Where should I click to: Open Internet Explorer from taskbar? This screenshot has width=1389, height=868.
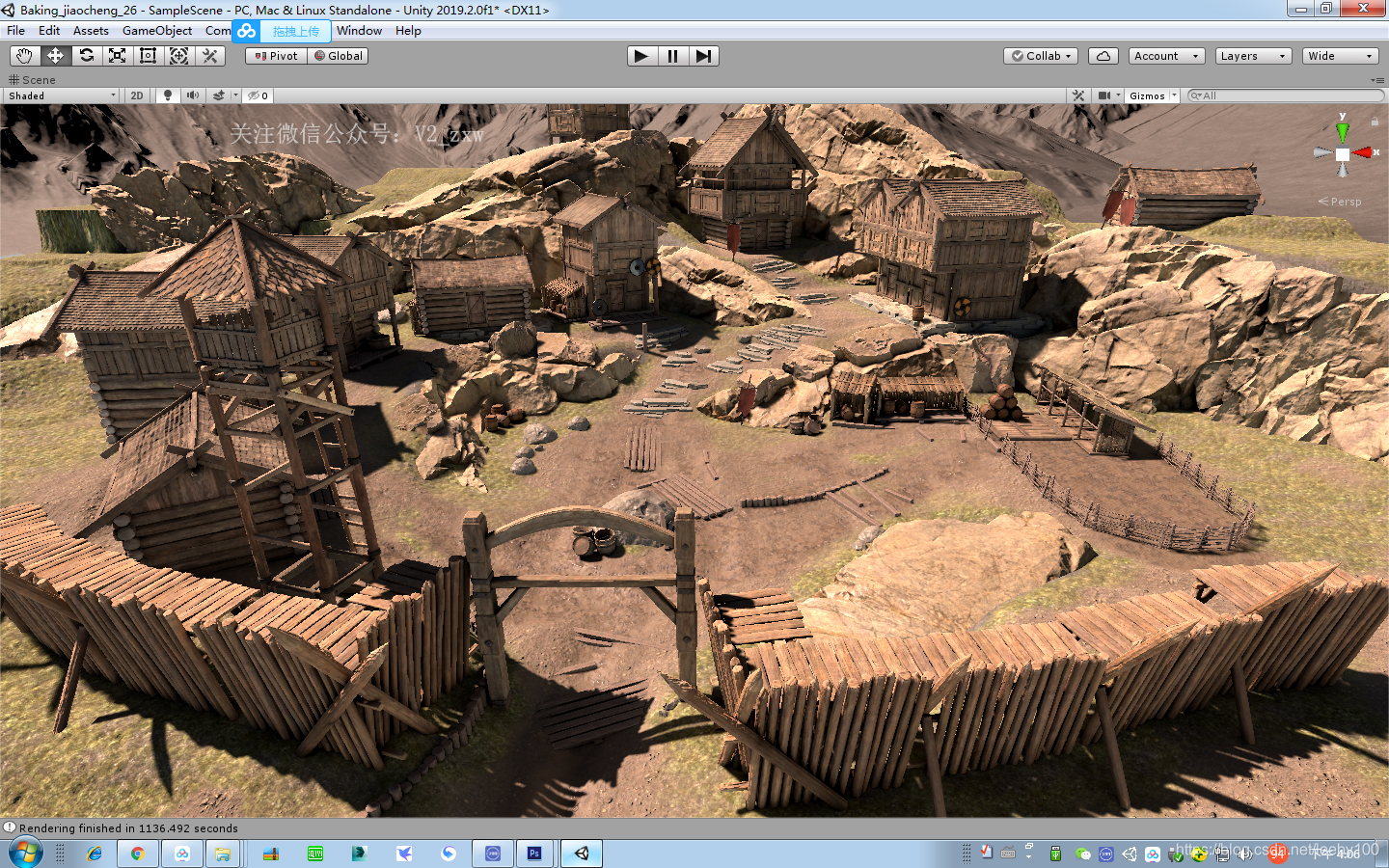95,854
